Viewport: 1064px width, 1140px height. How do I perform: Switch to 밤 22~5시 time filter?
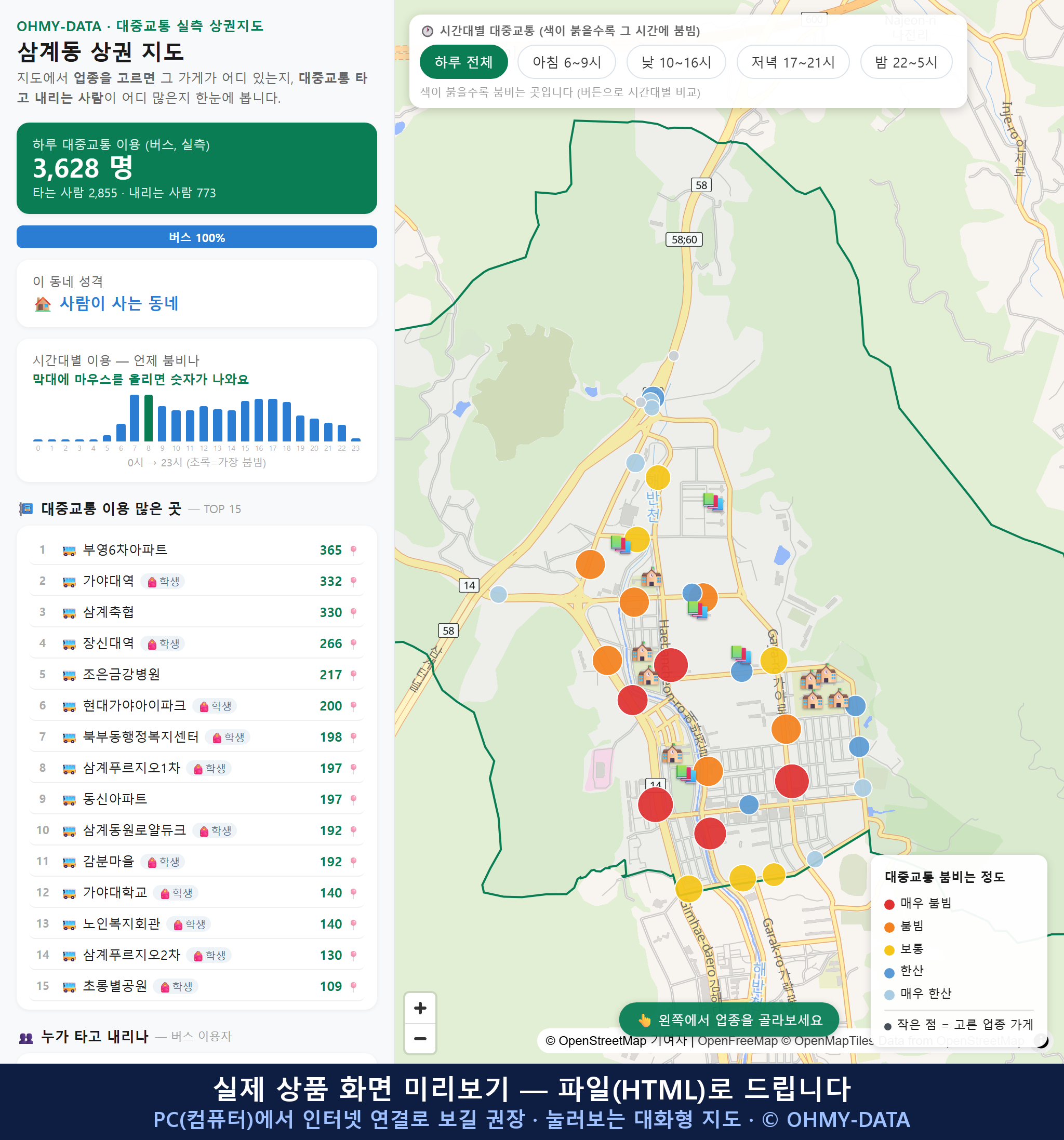906,62
